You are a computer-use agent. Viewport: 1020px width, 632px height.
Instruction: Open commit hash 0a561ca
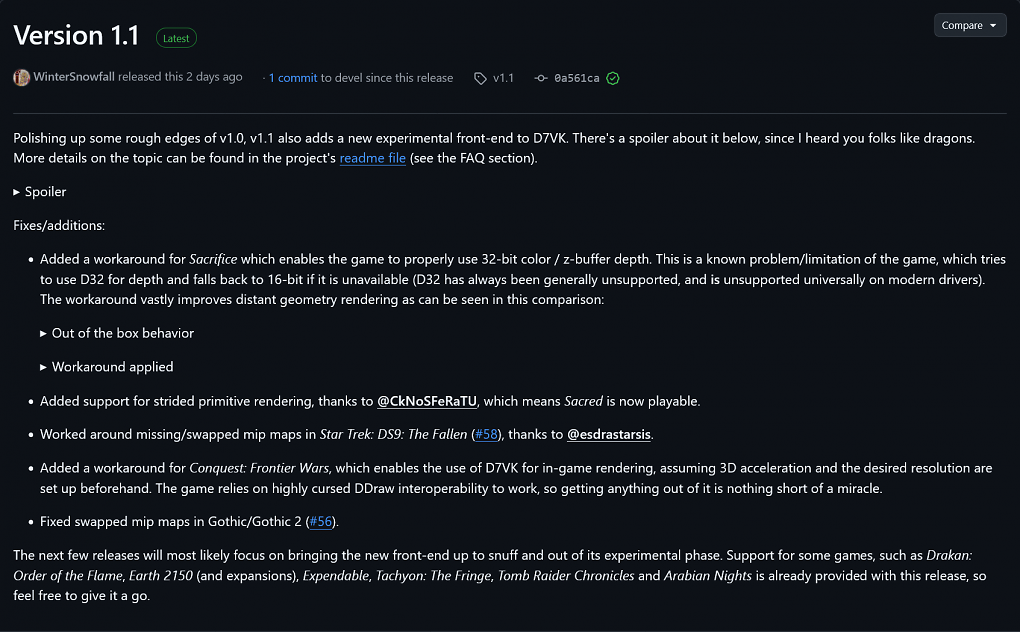[x=577, y=78]
